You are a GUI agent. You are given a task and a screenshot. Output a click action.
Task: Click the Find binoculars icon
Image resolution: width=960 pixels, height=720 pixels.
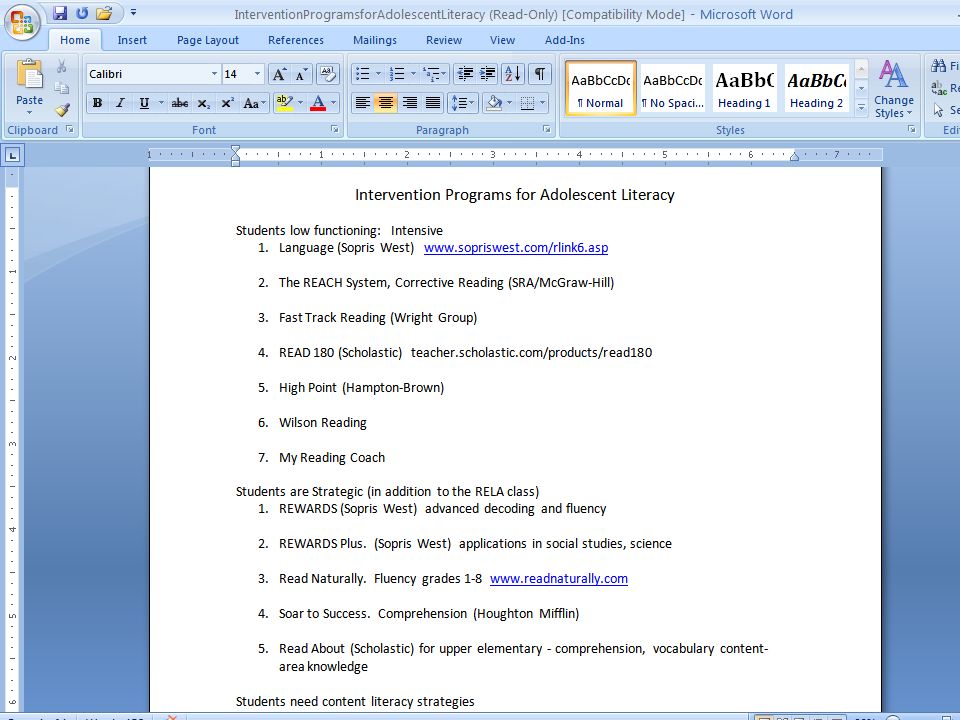[939, 66]
